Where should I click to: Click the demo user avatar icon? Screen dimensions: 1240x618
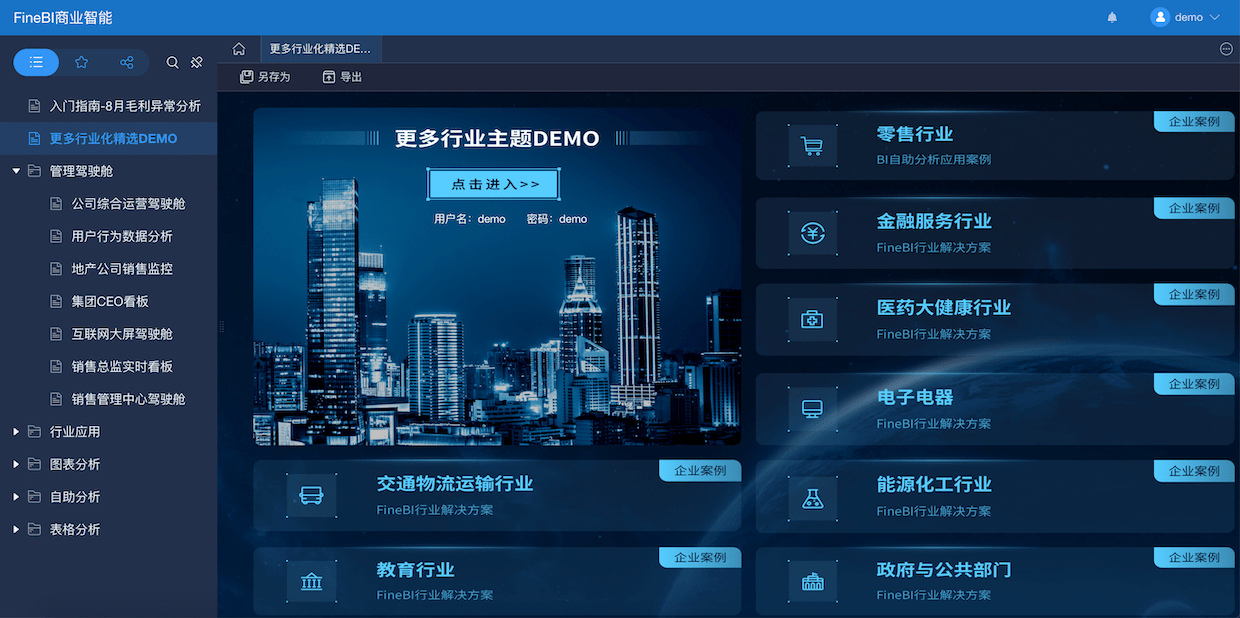click(1160, 17)
